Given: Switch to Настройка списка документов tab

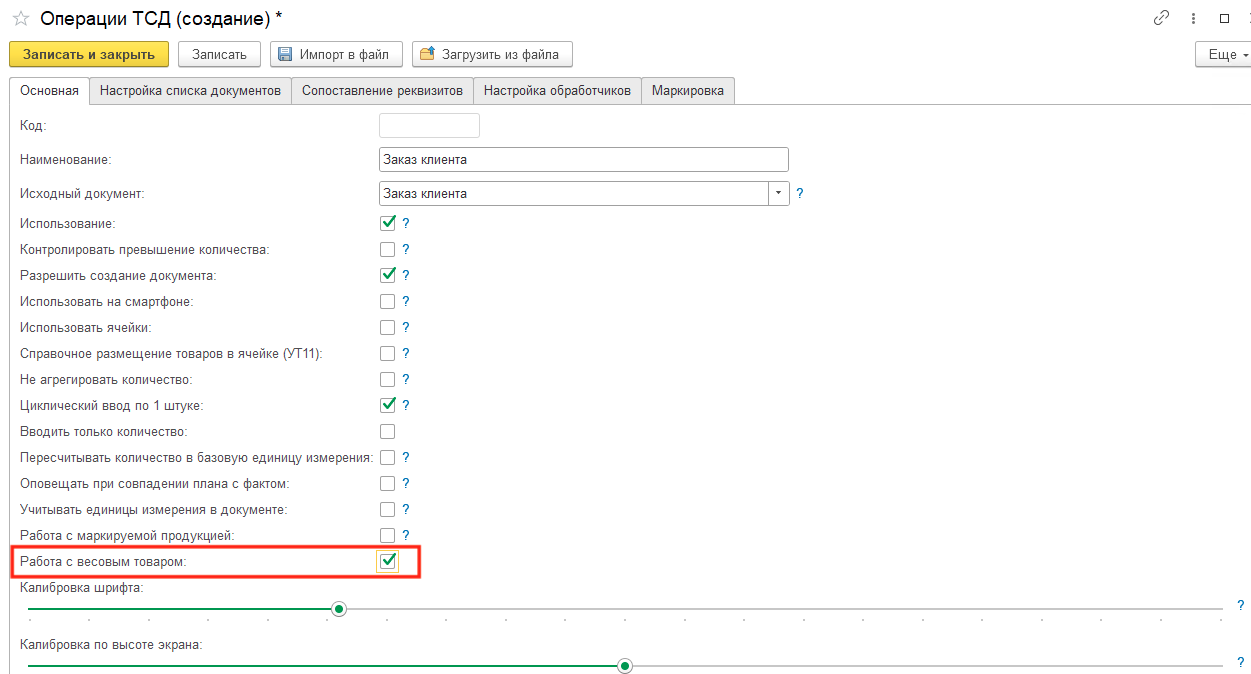Looking at the screenshot, I should (190, 91).
